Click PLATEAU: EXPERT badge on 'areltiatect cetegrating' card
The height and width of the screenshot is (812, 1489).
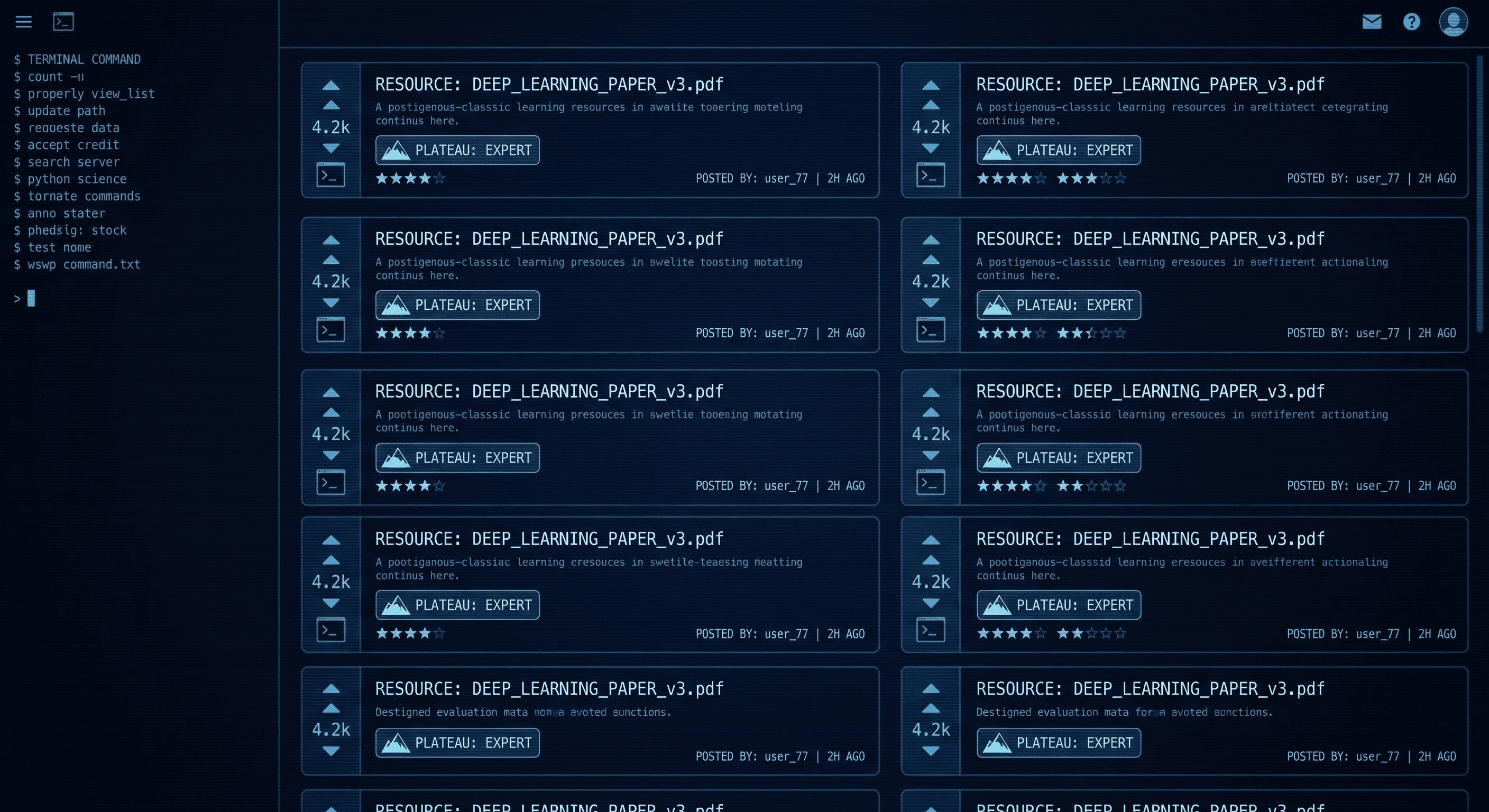(x=1059, y=150)
